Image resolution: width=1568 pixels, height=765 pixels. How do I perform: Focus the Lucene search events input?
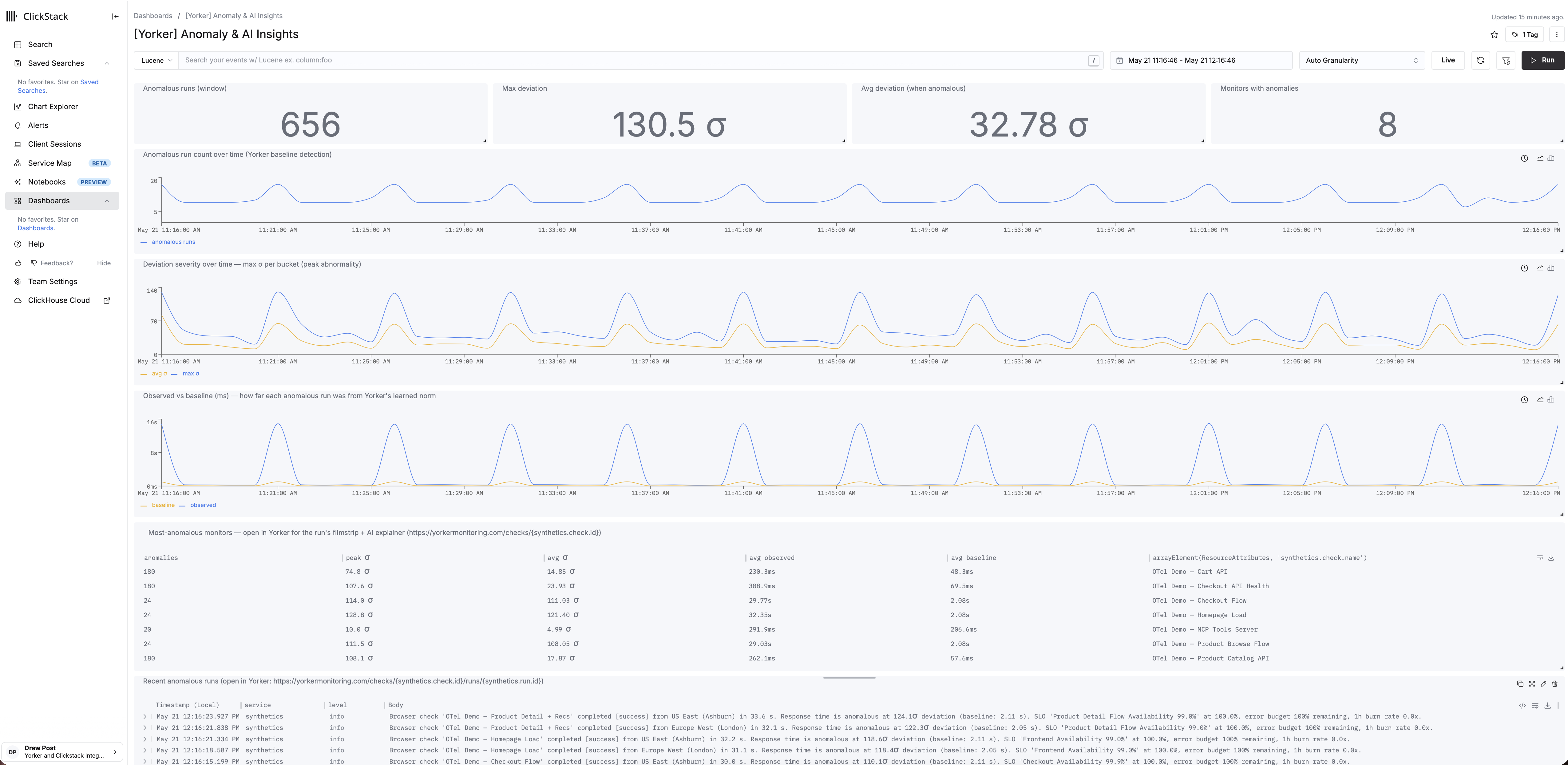click(x=633, y=60)
